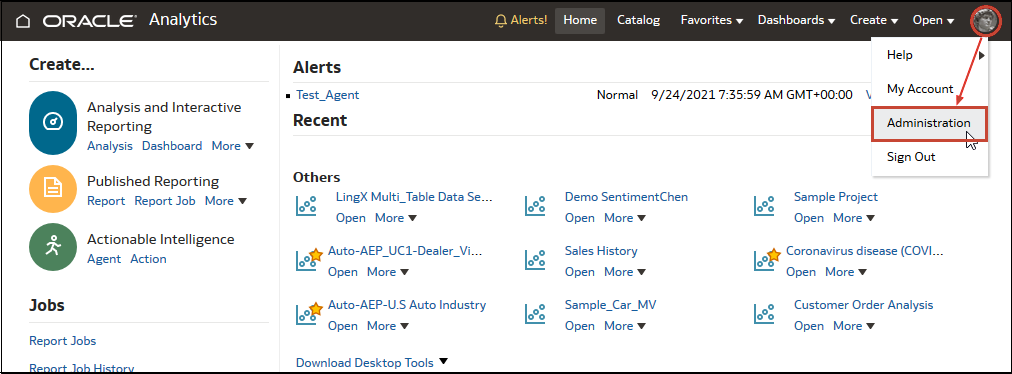
Task: Click the Alerts bell icon
Action: pos(501,21)
